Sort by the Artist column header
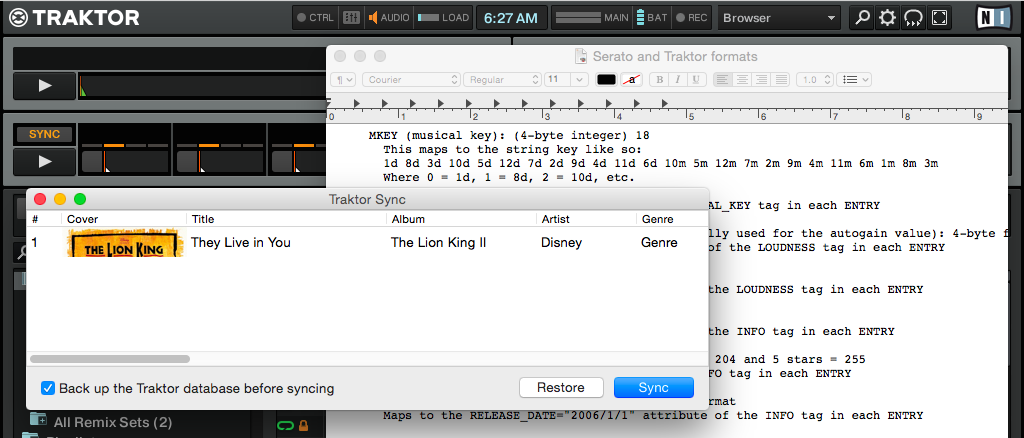 pos(586,219)
